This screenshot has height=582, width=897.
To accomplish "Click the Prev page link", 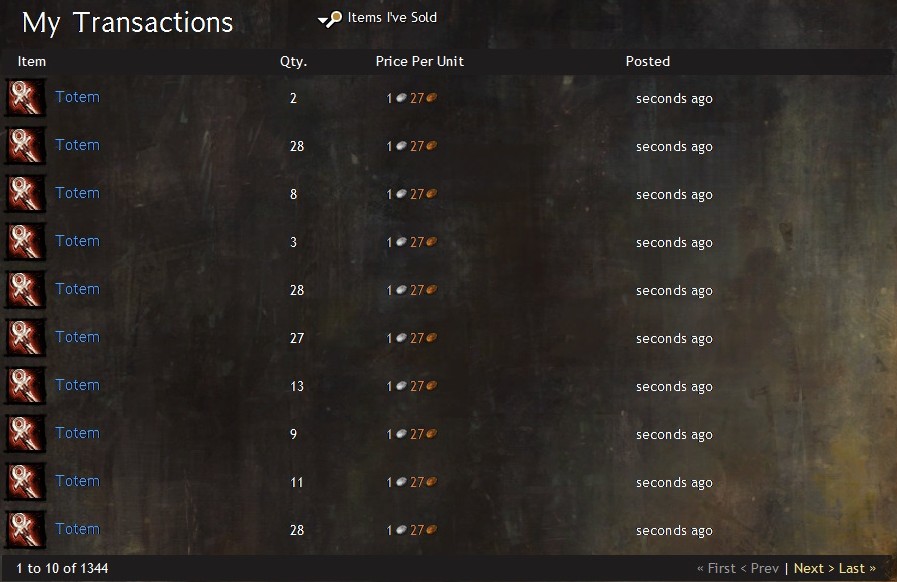I will pyautogui.click(x=760, y=568).
